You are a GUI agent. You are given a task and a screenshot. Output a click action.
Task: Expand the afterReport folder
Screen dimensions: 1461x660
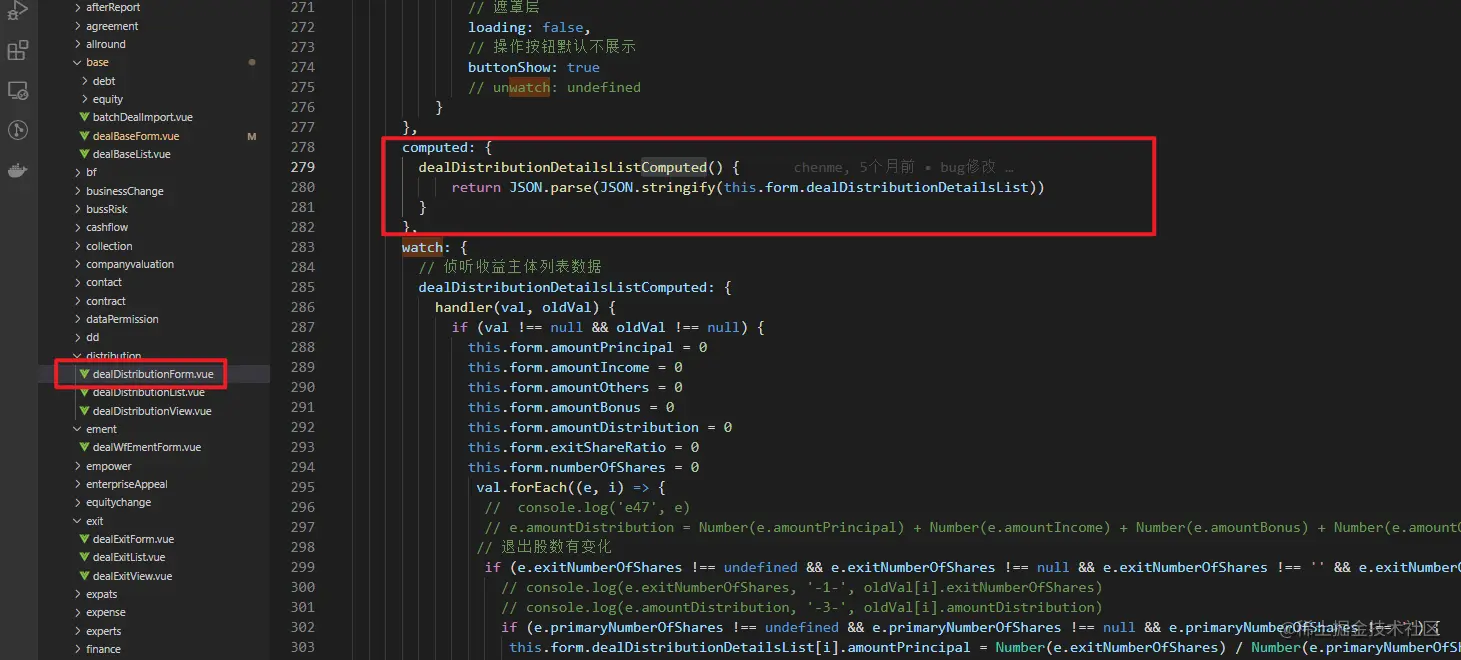113,7
